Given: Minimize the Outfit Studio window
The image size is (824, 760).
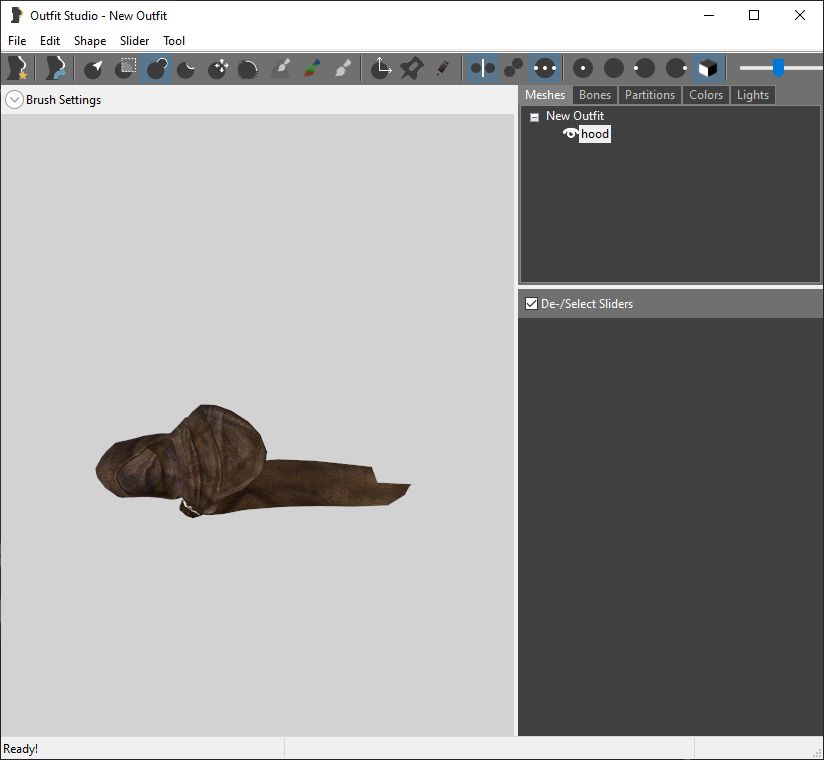Looking at the screenshot, I should (709, 15).
